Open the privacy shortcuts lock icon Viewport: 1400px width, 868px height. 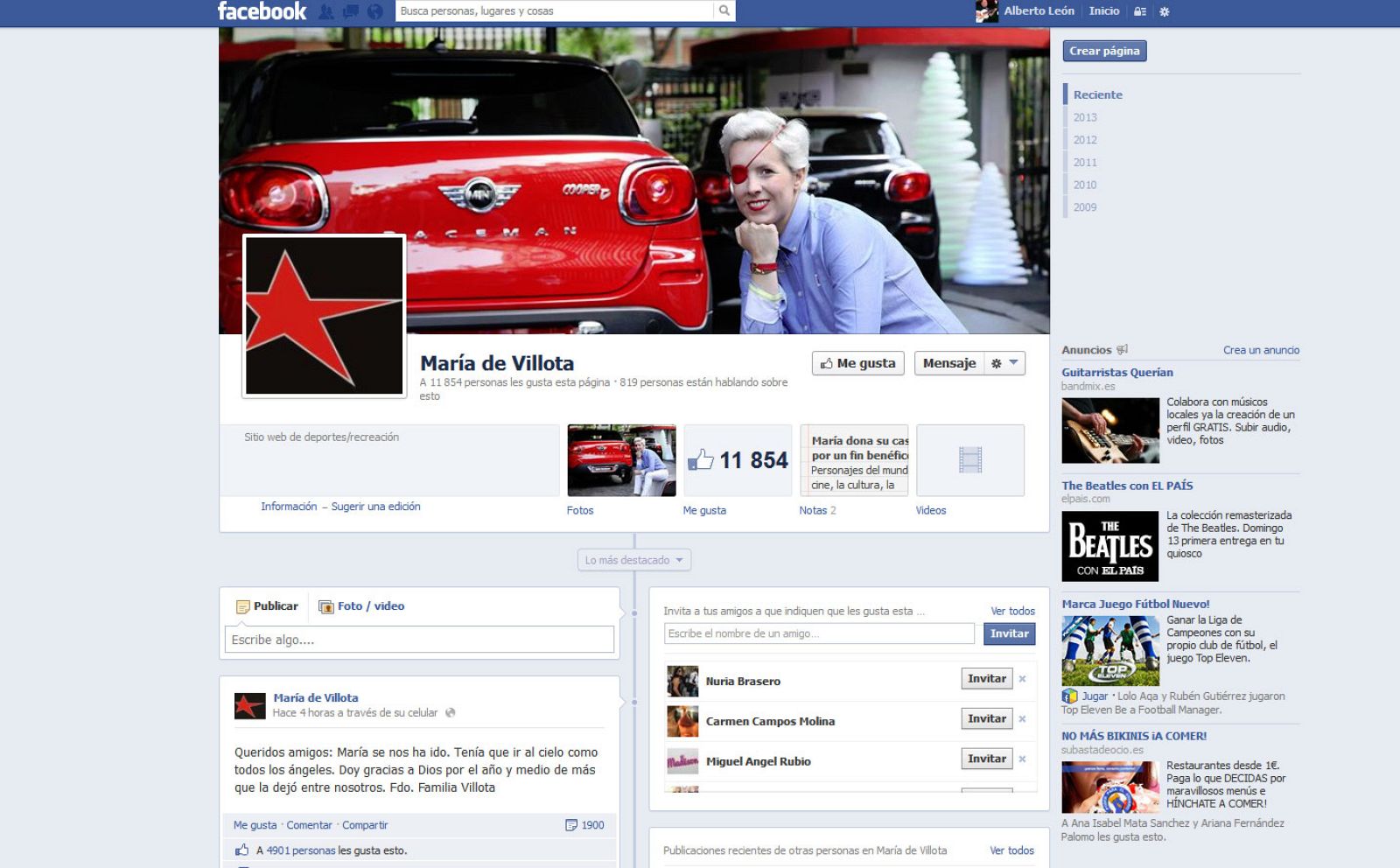pyautogui.click(x=1139, y=11)
